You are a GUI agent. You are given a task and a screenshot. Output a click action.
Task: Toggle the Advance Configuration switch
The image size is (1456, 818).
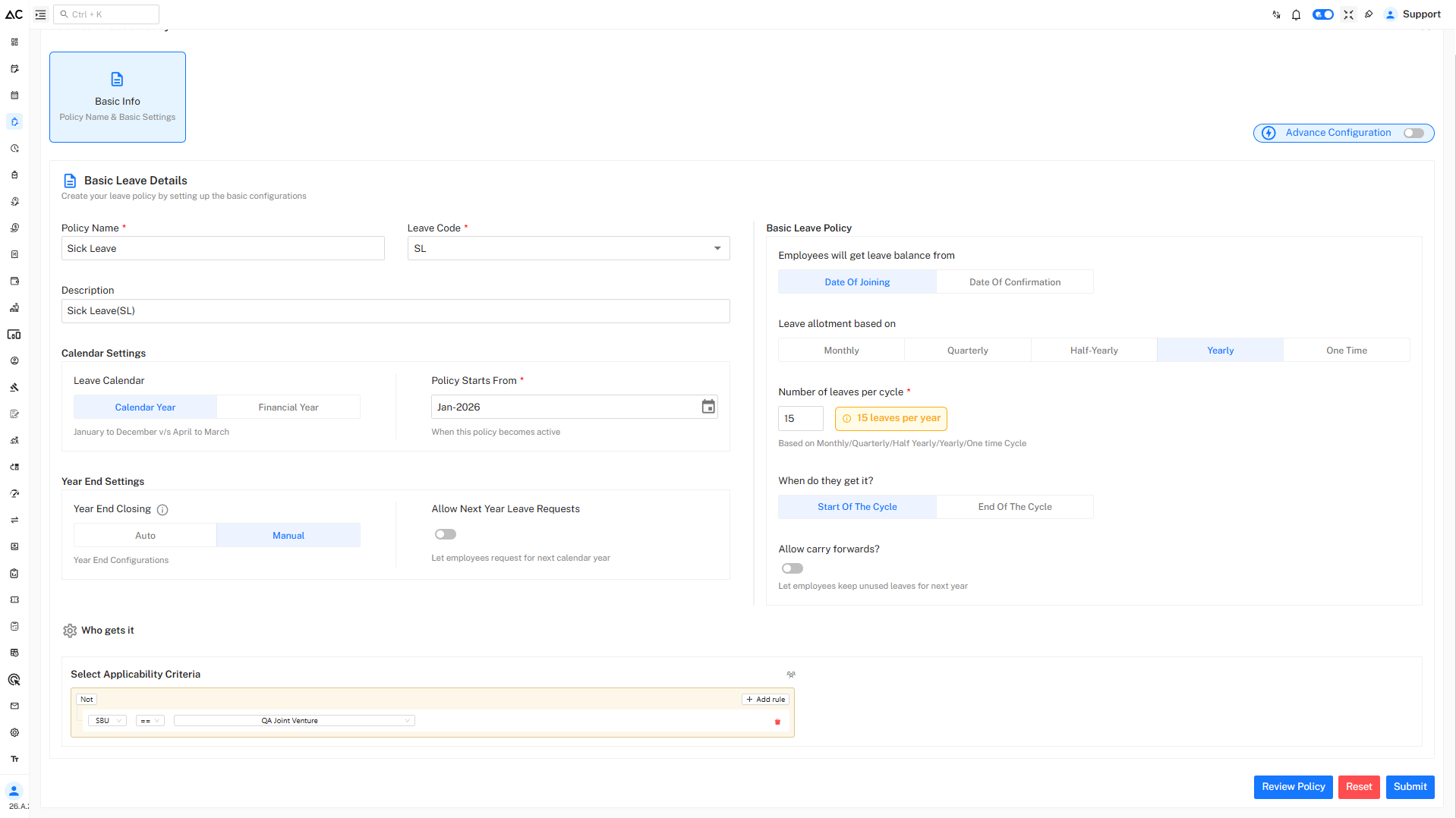1413,133
